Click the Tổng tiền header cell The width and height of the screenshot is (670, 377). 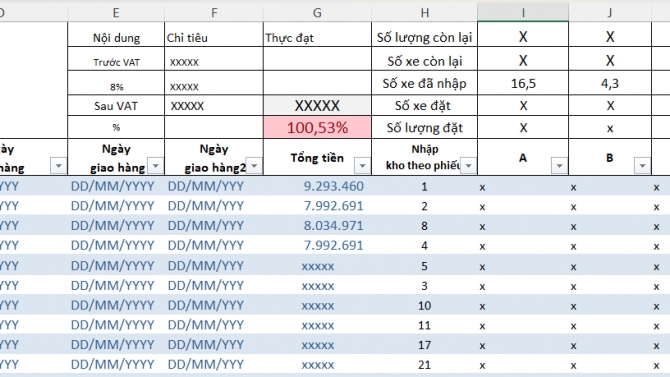(x=317, y=157)
